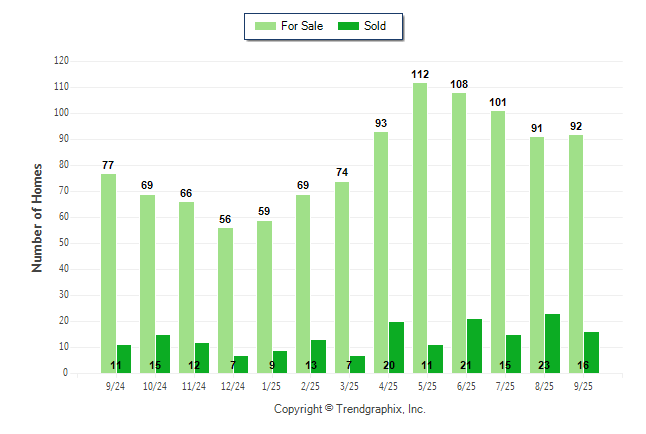Viewport: 646px width, 434px height.
Task: Select the 6/25 For Sale bar (108)
Action: pos(459,233)
